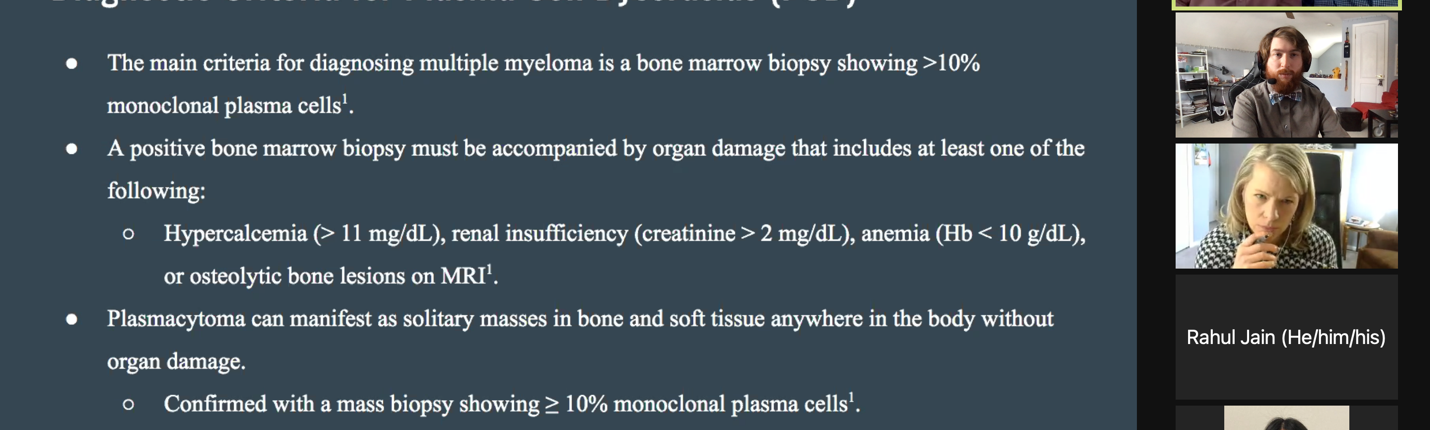Click the blonde woman's video thumbnail

pyautogui.click(x=1286, y=206)
